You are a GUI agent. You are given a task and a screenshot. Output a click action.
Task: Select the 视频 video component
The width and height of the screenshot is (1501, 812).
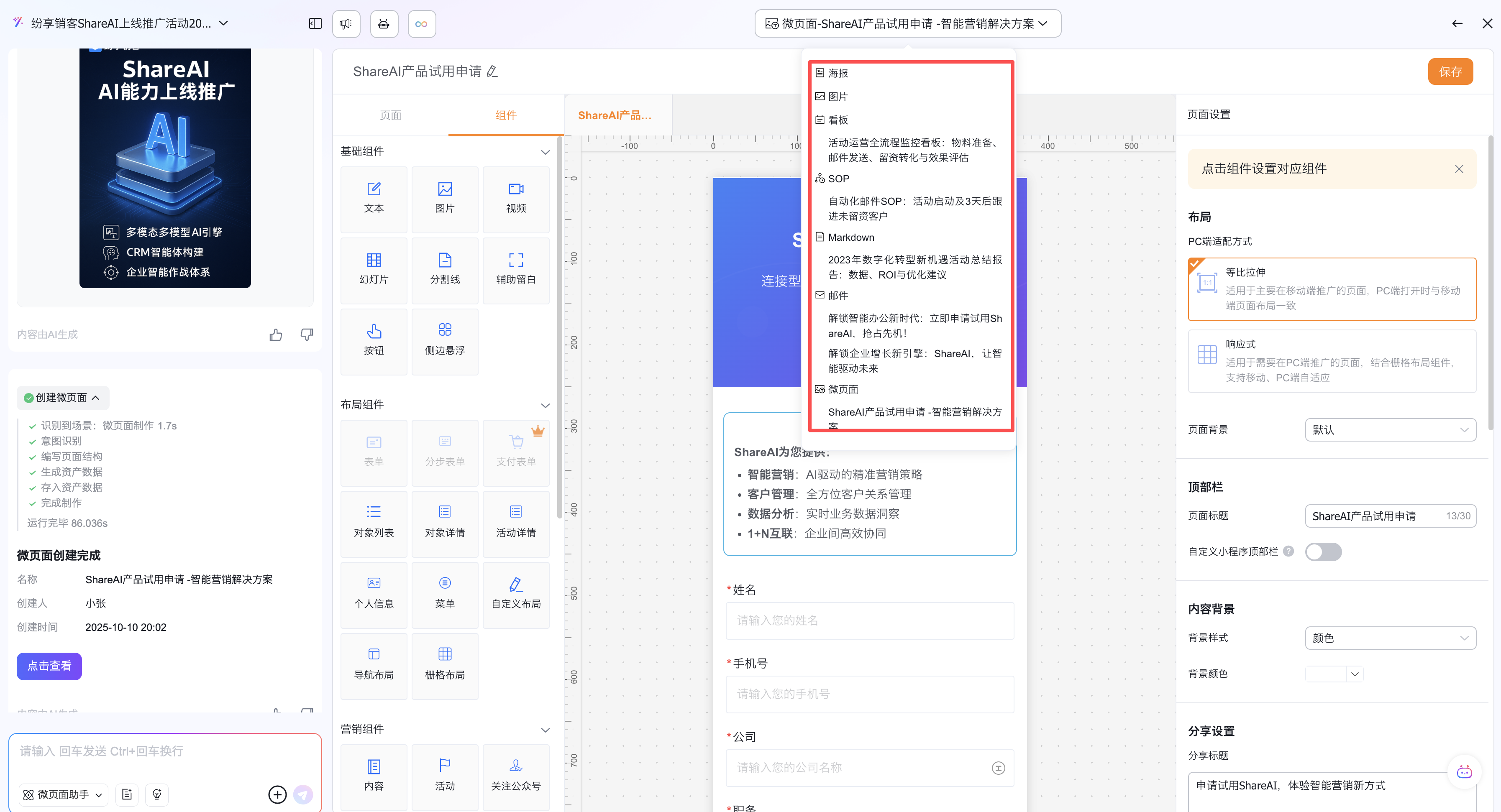tap(516, 198)
